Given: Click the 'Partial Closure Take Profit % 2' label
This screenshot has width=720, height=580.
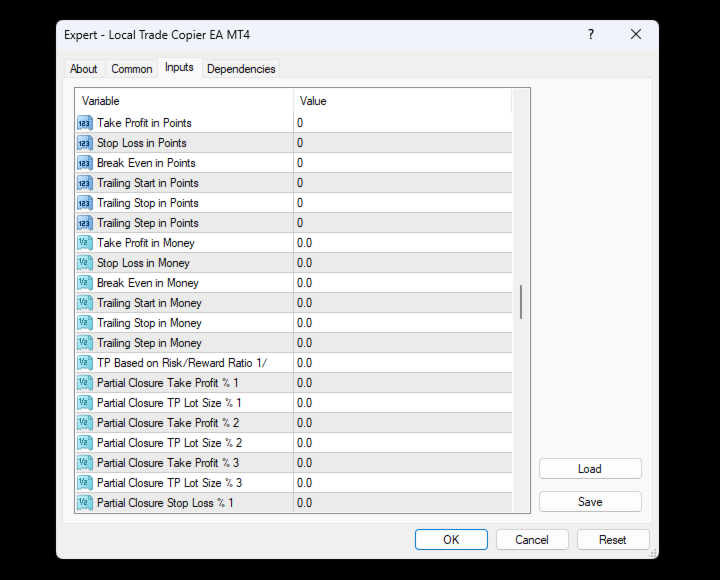Looking at the screenshot, I should (168, 423).
